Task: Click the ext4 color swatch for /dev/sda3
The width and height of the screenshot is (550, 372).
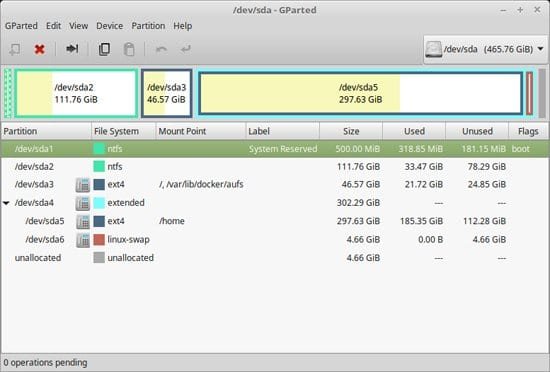Action: [99, 184]
